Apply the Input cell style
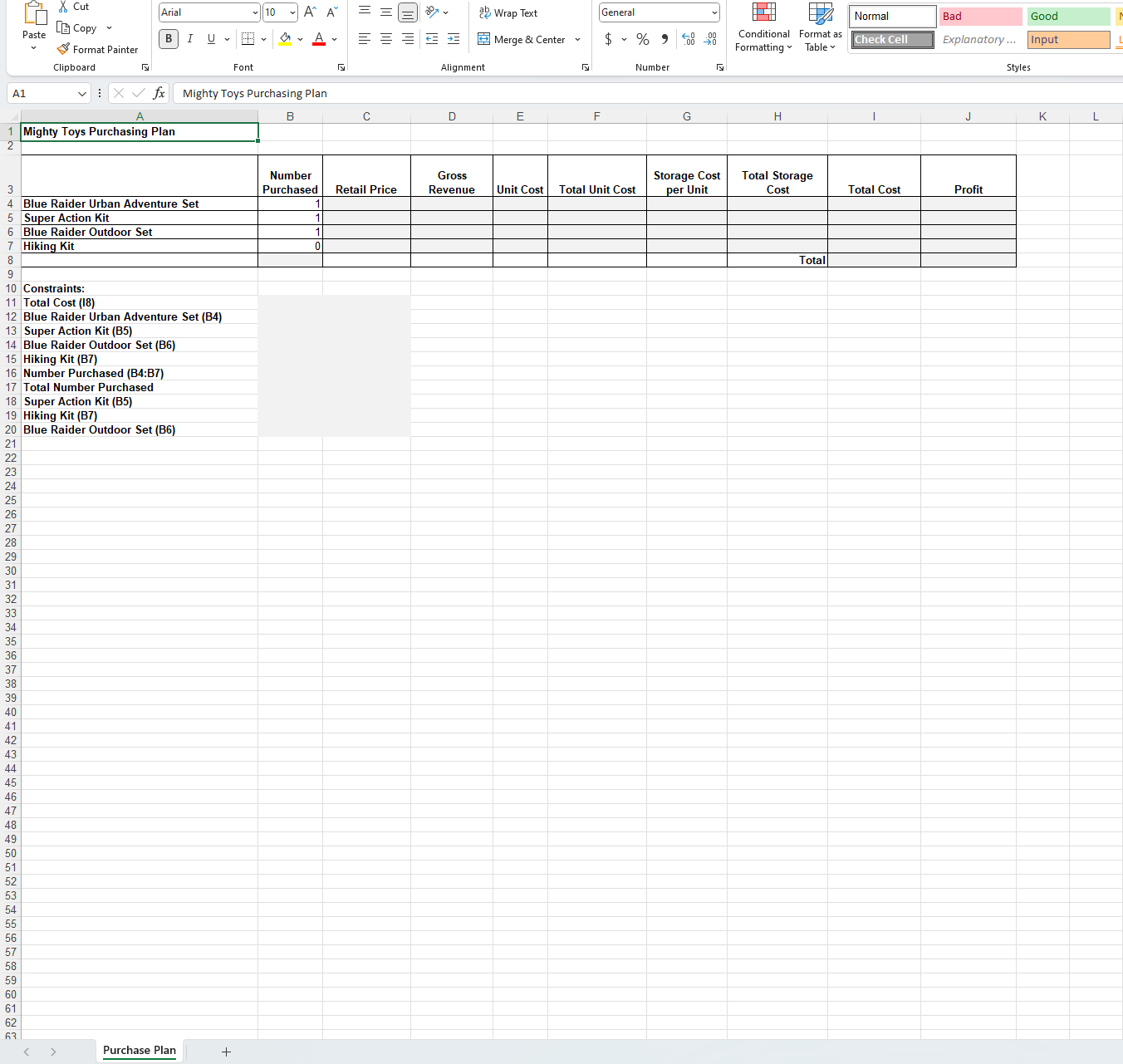This screenshot has width=1123, height=1064. point(1068,39)
